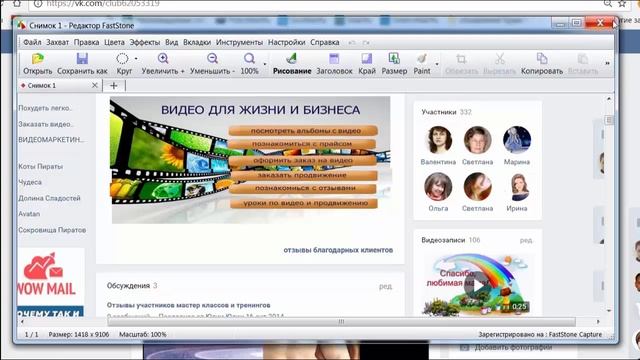Image resolution: width=640 pixels, height=360 pixels.
Task: Click the redo arrow near Справка
Action: tap(366, 42)
